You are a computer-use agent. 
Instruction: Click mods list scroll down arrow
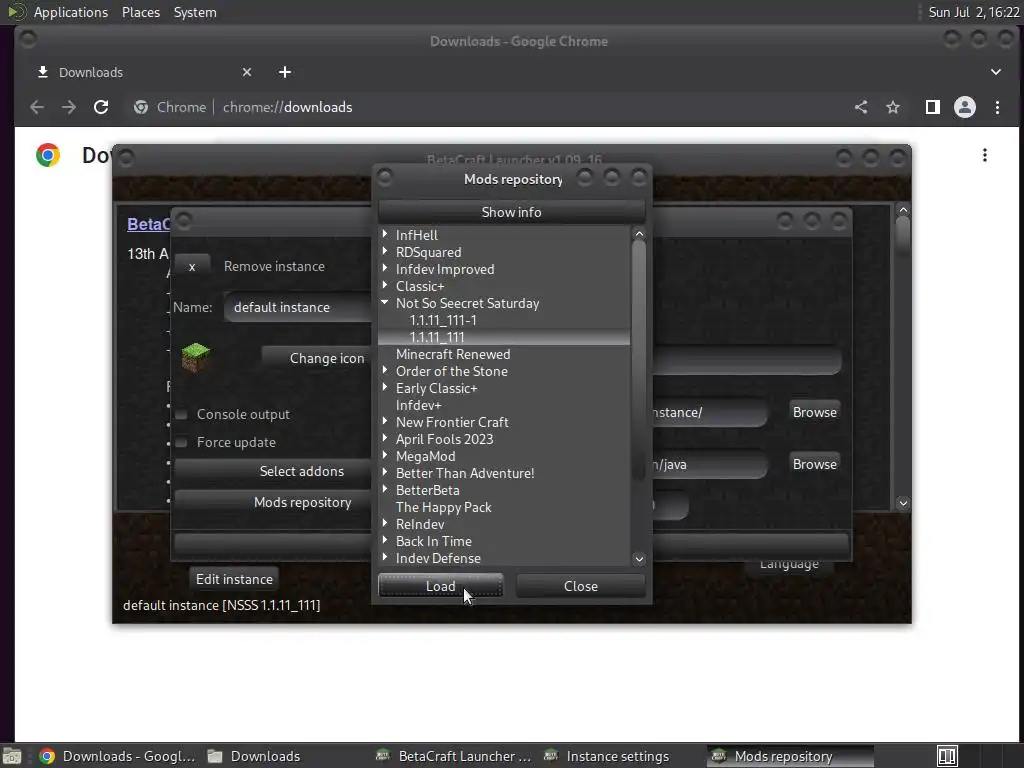pos(639,558)
